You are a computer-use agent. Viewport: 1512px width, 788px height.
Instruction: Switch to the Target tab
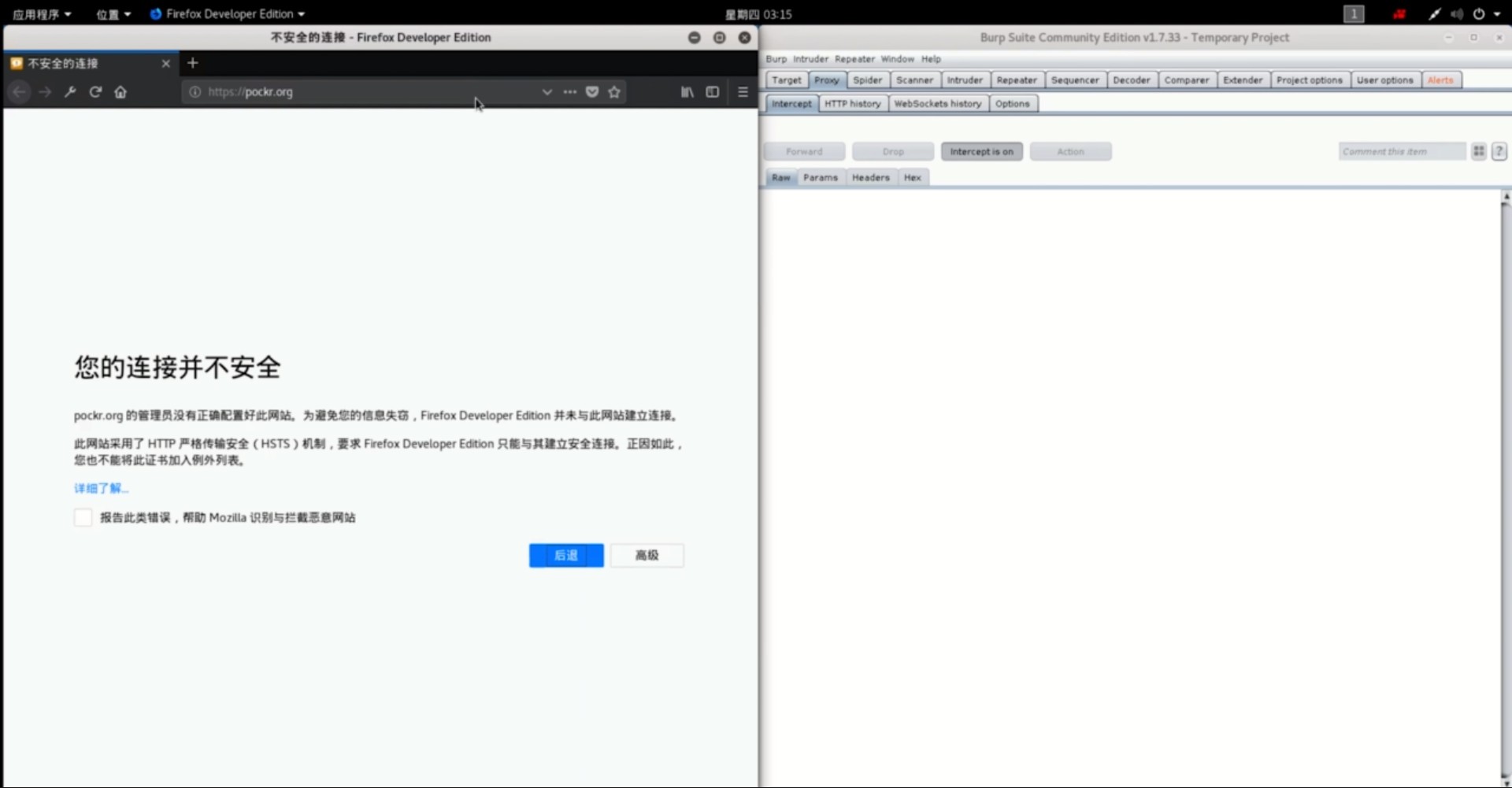(x=786, y=80)
